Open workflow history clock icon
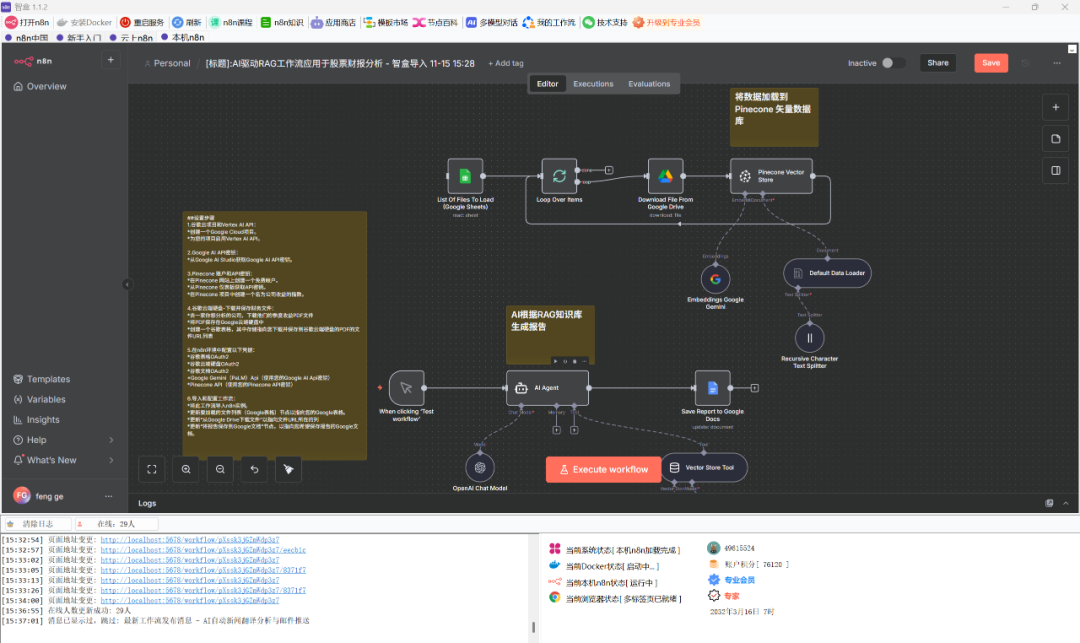Viewport: 1080px width, 643px height. pos(1025,63)
